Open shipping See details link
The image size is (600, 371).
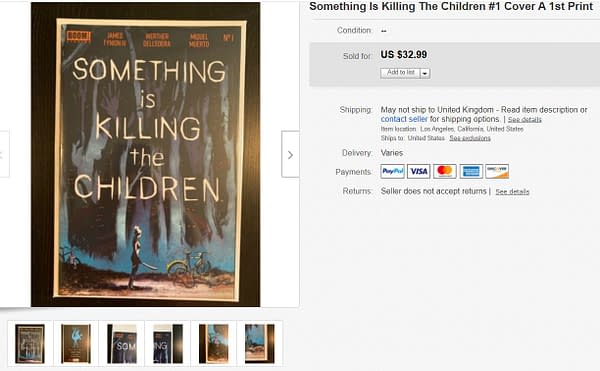point(525,120)
